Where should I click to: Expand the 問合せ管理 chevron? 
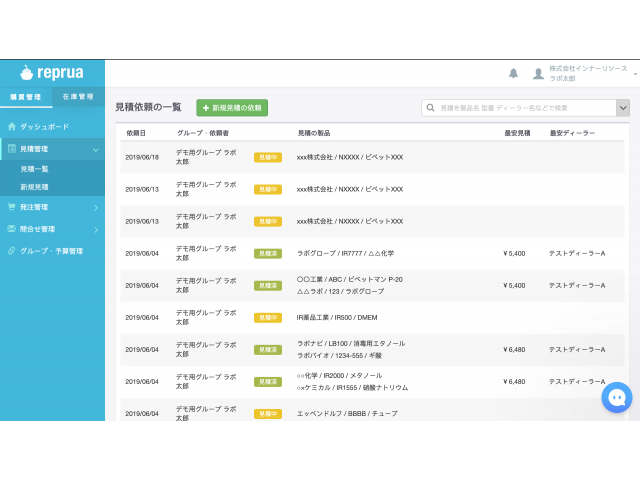[95, 229]
